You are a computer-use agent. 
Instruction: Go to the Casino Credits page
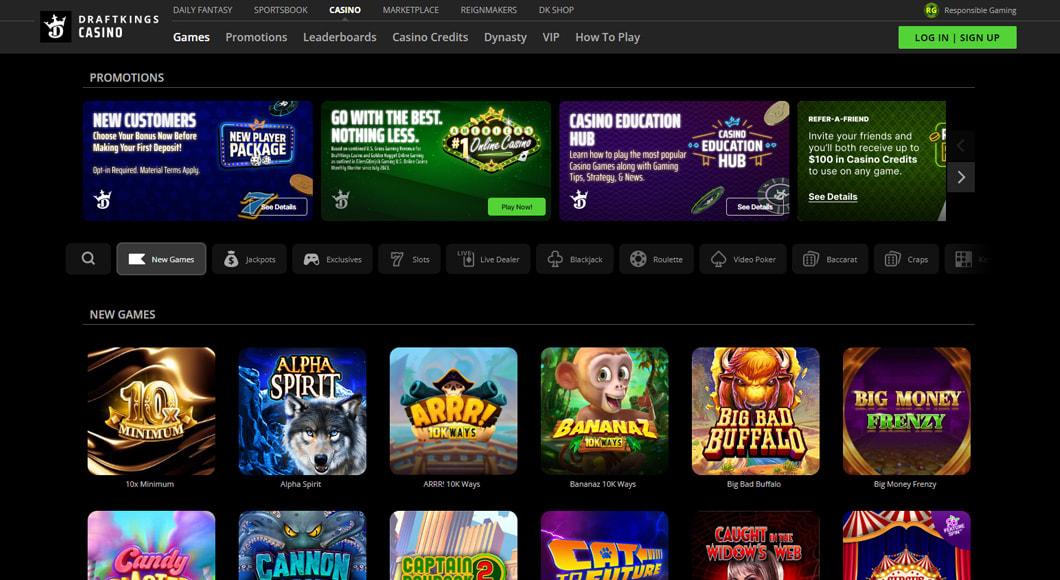click(x=430, y=37)
